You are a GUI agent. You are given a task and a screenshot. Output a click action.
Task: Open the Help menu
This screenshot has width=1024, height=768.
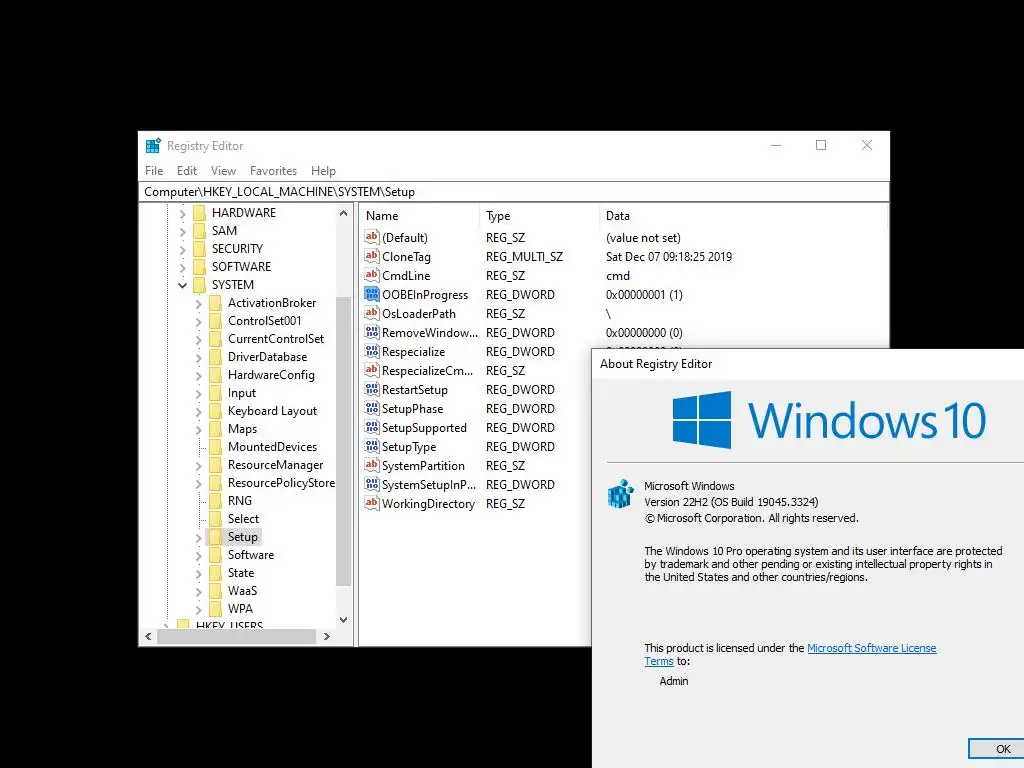[323, 170]
